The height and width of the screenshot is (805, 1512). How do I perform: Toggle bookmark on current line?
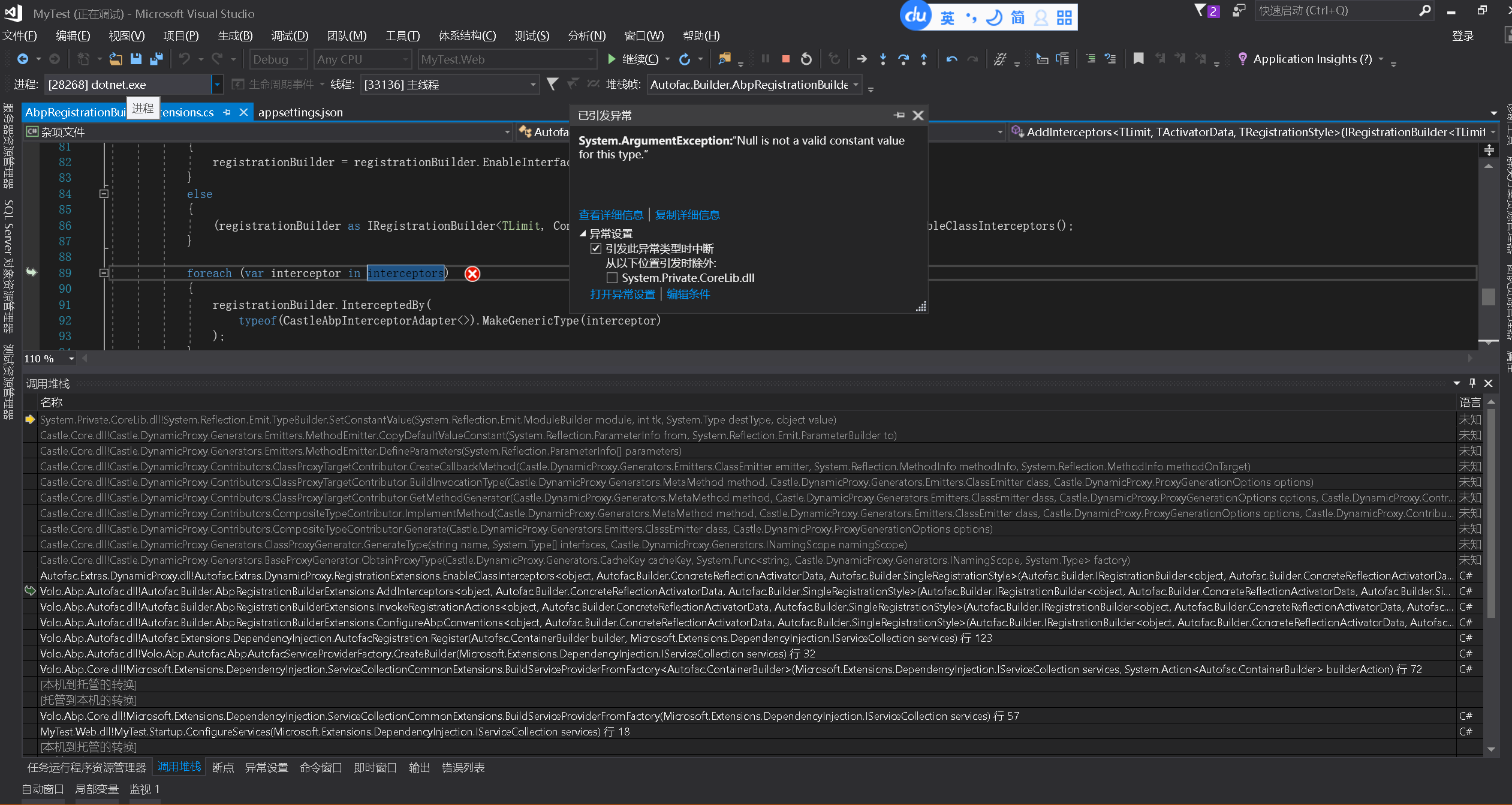pyautogui.click(x=1138, y=59)
